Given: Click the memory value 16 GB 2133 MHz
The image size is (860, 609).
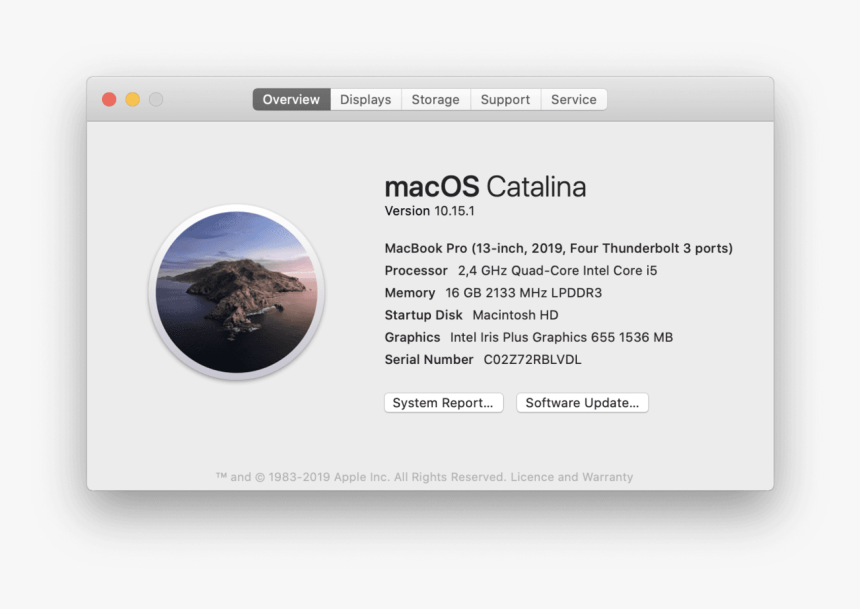Looking at the screenshot, I should (x=523, y=293).
